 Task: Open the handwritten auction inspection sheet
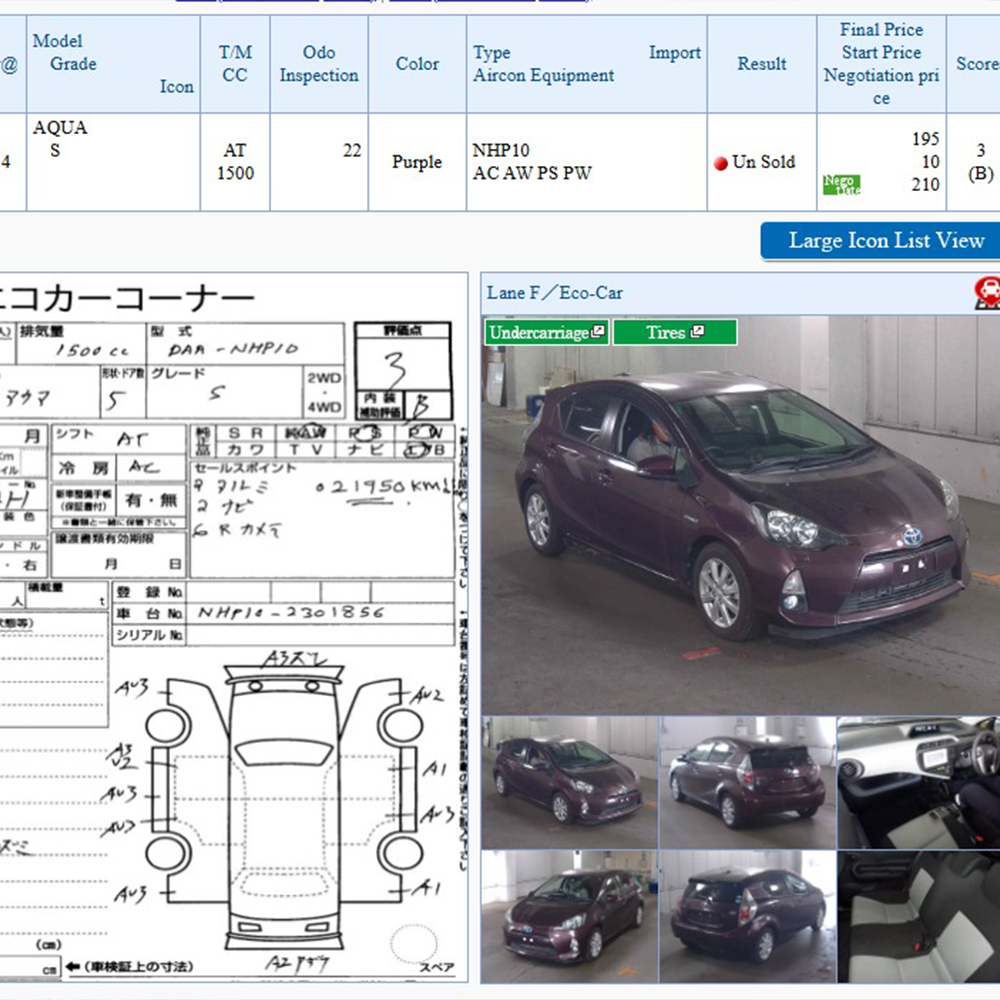[x=232, y=630]
